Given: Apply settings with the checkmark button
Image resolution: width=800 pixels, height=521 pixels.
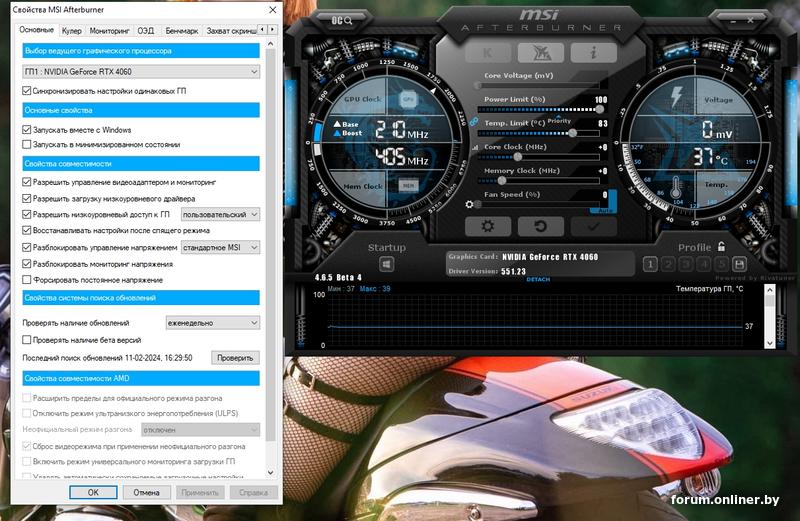Looking at the screenshot, I should (593, 226).
